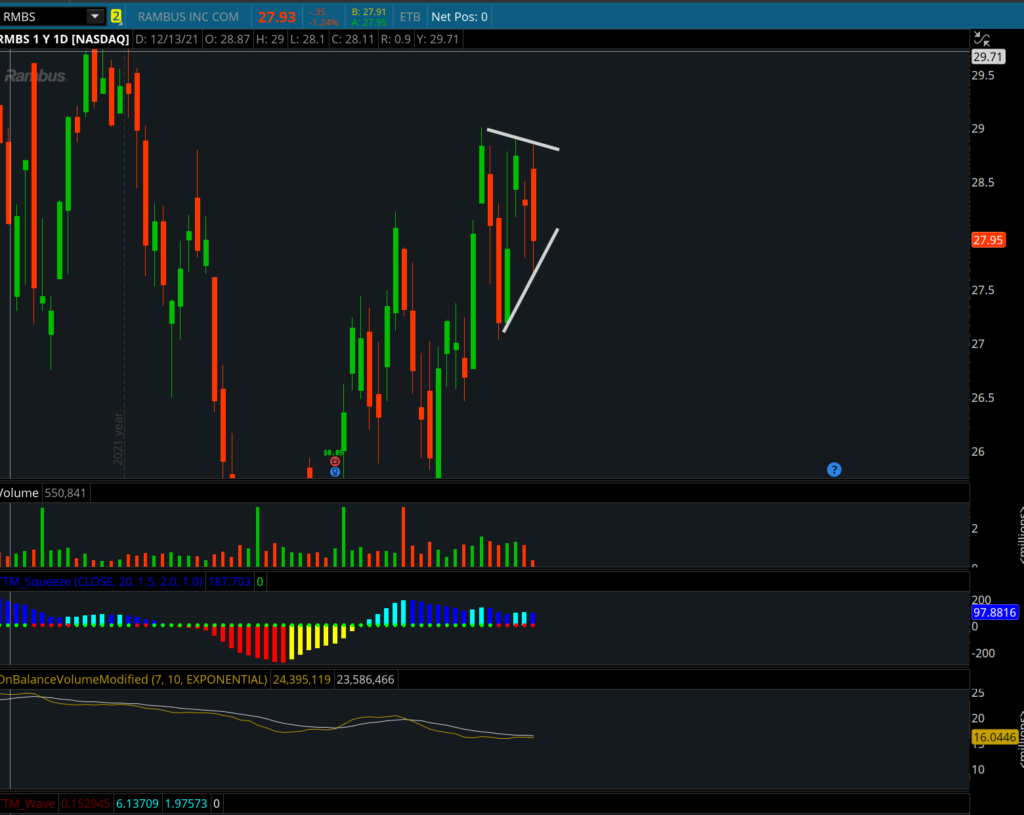1024x815 pixels.
Task: Click the close value C: 28.11
Action: [353, 39]
